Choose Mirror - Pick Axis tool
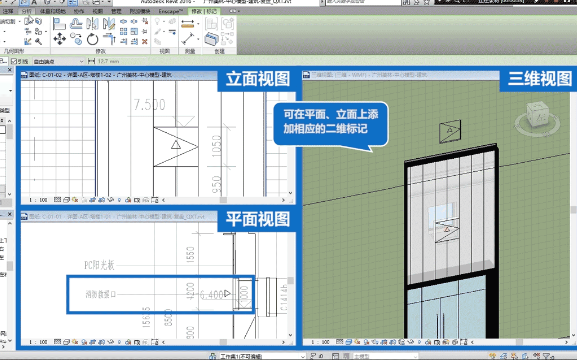This screenshot has height=361, width=577. (92, 24)
